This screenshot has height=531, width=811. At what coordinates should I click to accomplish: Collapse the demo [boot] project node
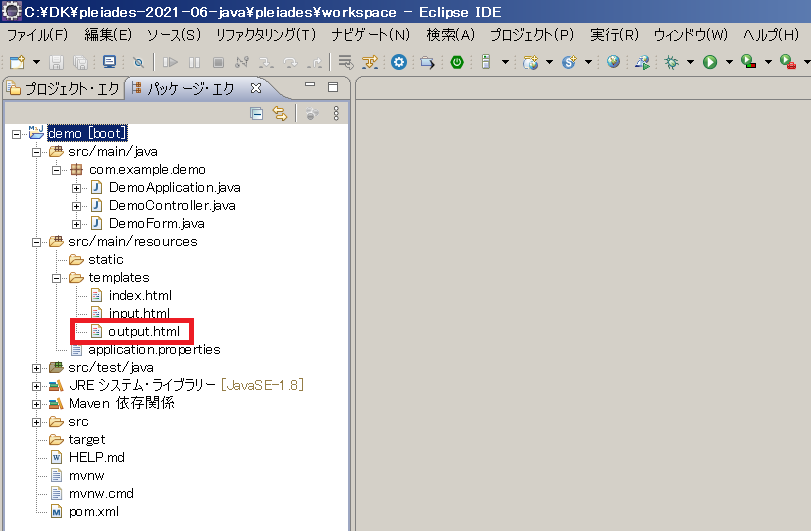coord(17,134)
